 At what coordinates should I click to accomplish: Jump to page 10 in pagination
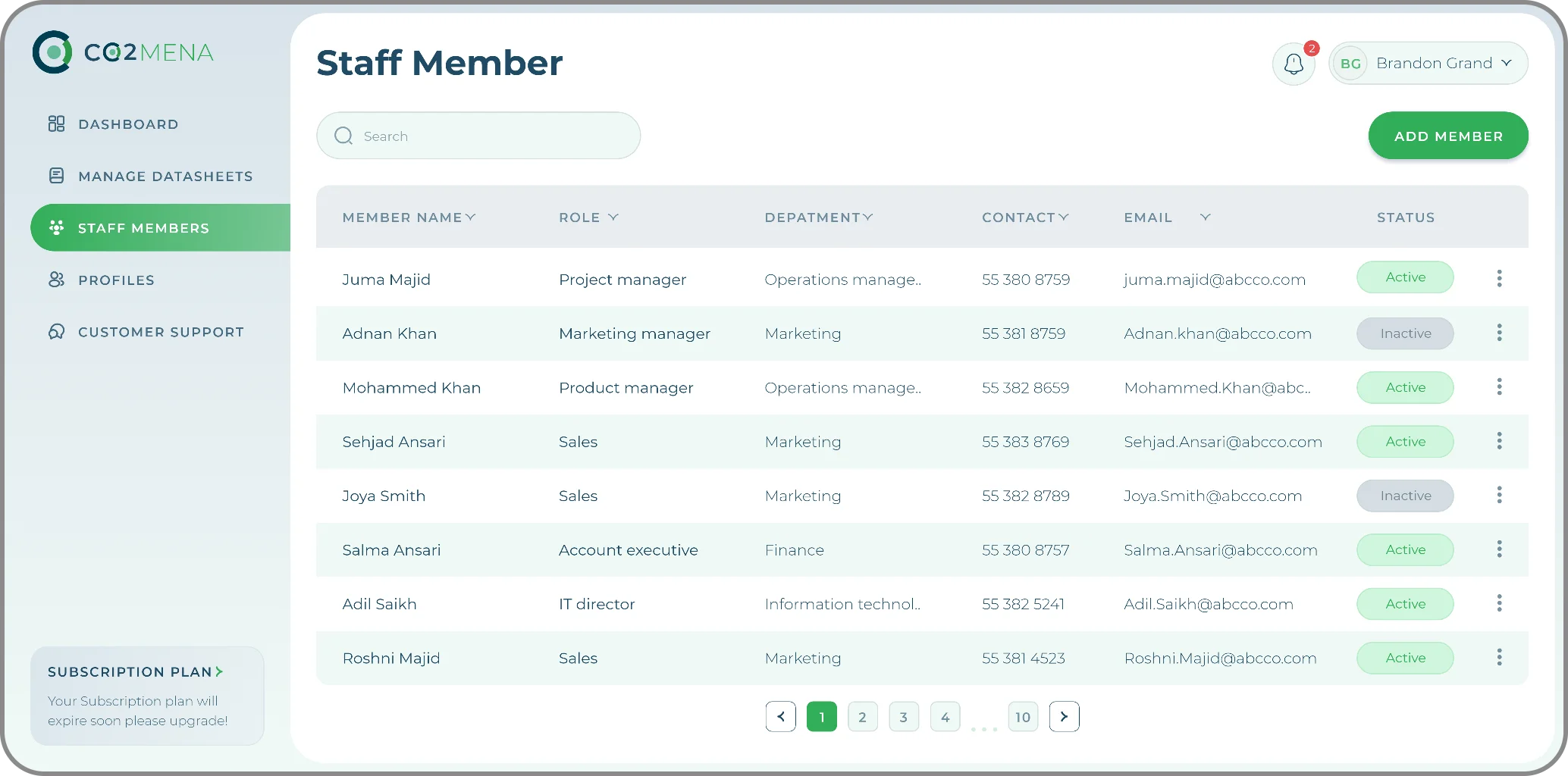pyautogui.click(x=1022, y=717)
